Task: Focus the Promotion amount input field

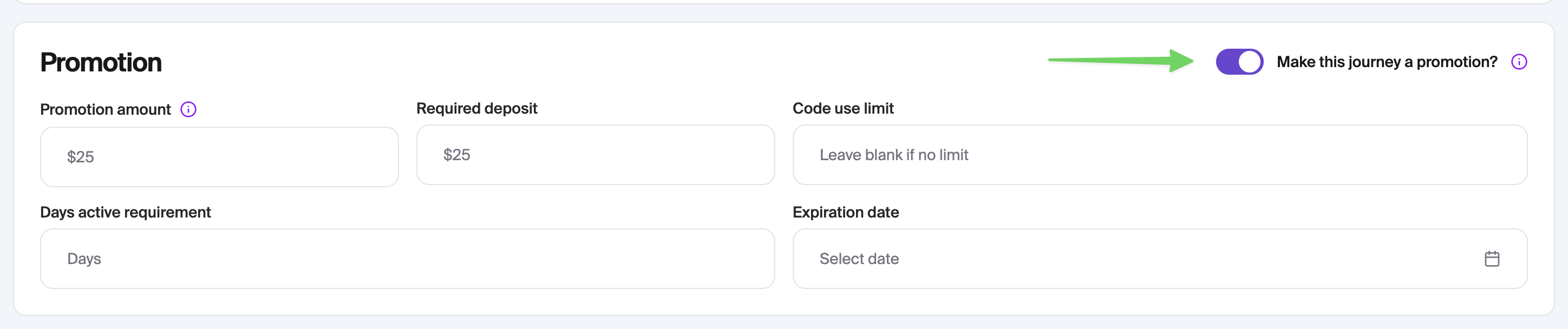Action: pyautogui.click(x=219, y=157)
